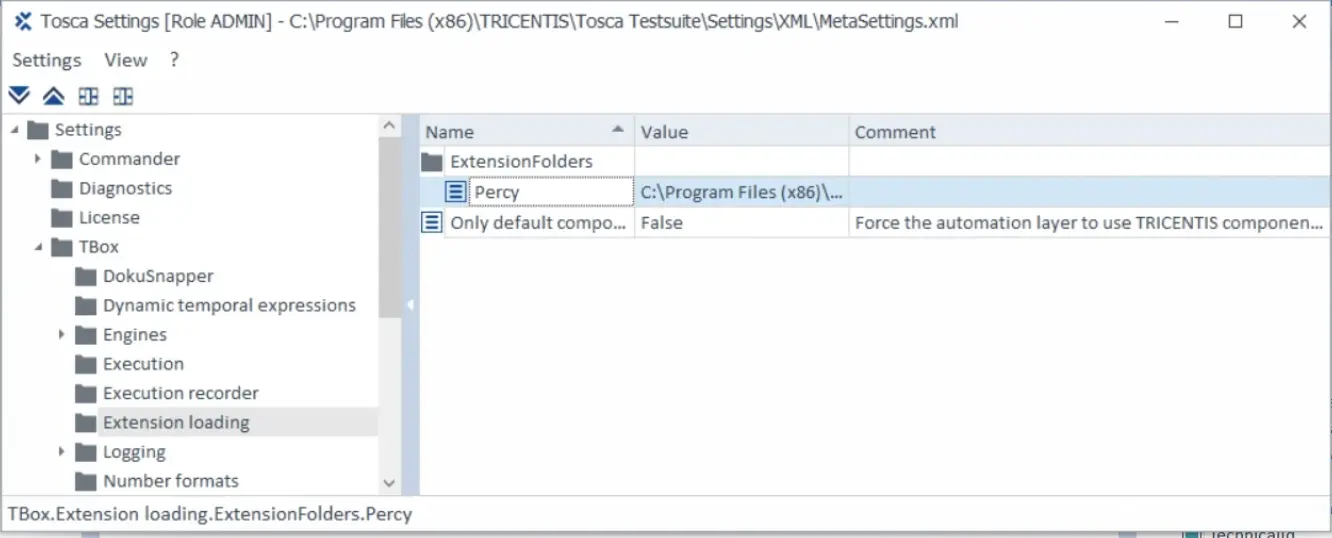Click the Diagnostics folder icon
Image resolution: width=1332 pixels, height=538 pixels.
click(62, 188)
